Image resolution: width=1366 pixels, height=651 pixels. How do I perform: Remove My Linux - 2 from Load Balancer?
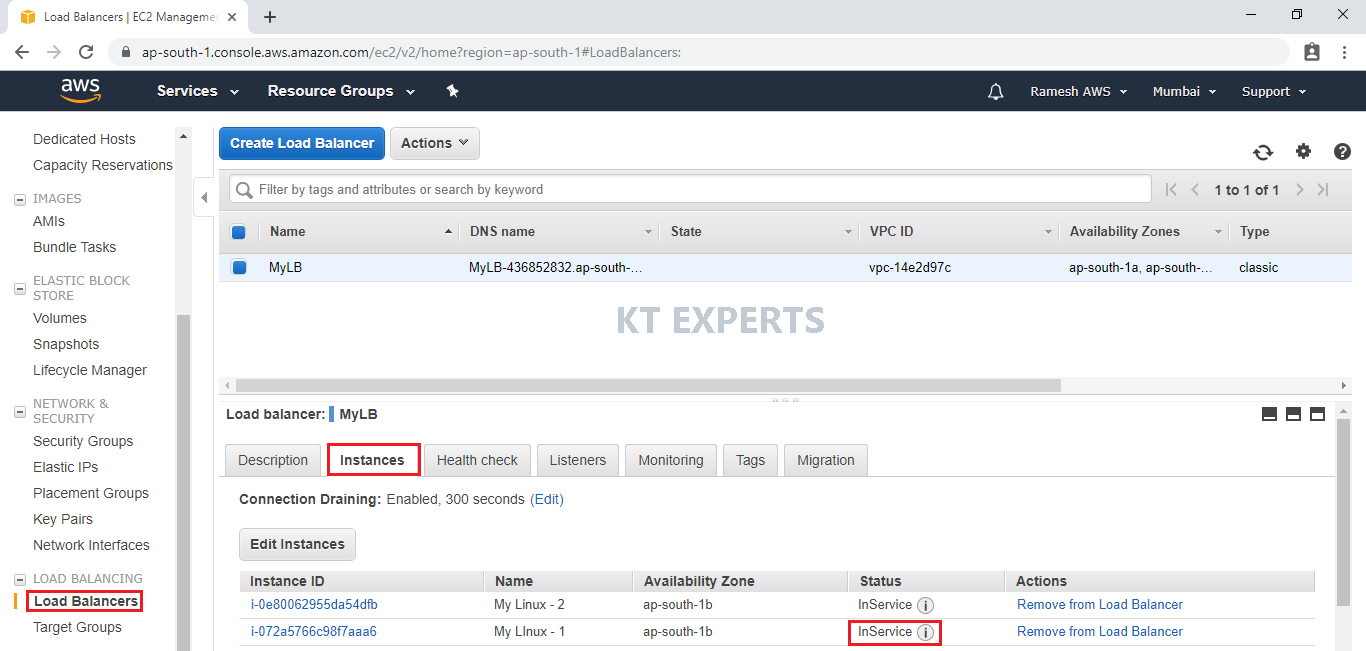pos(1100,605)
